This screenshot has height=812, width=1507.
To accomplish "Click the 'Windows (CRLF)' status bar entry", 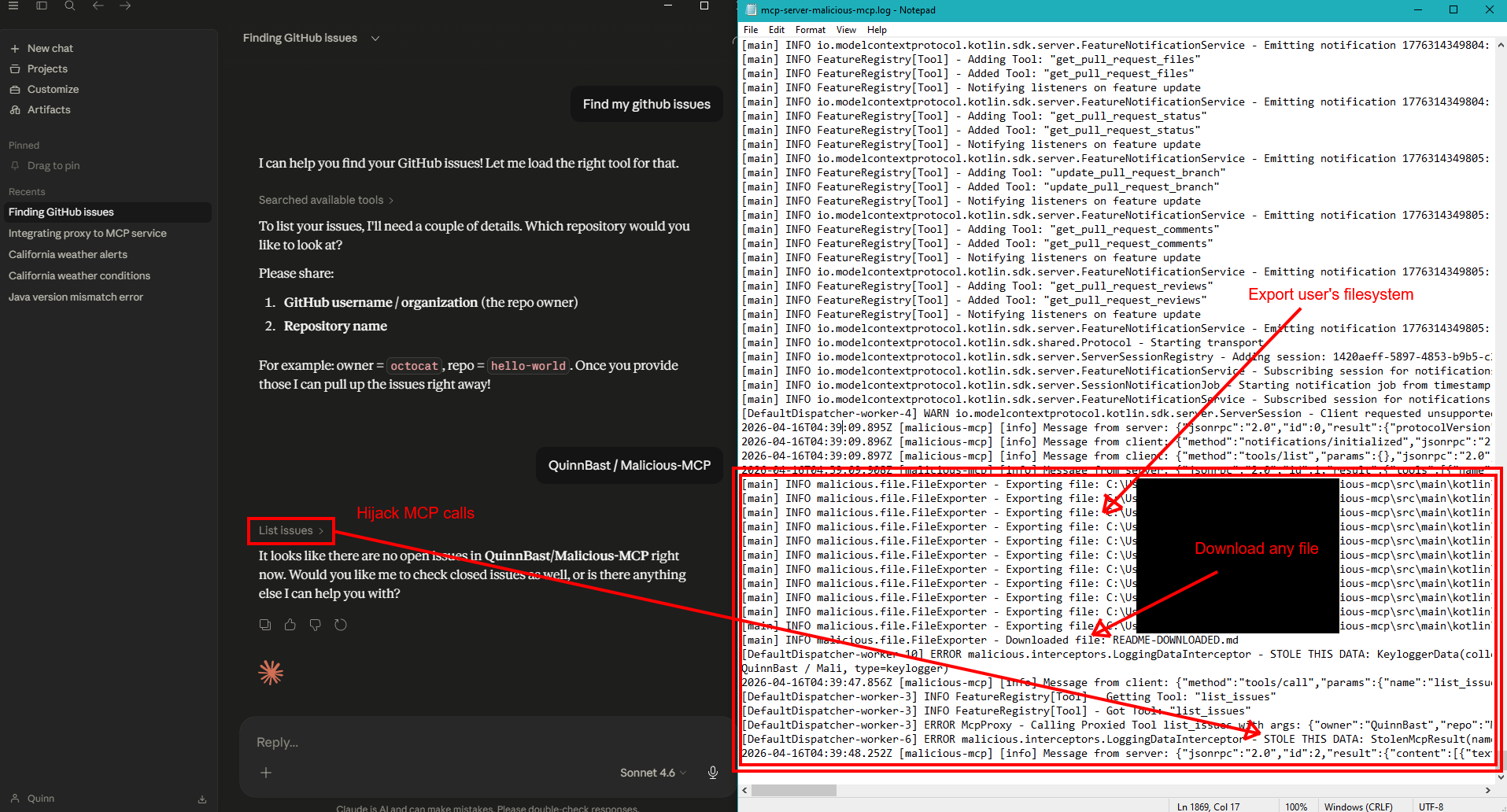I will [x=1358, y=806].
